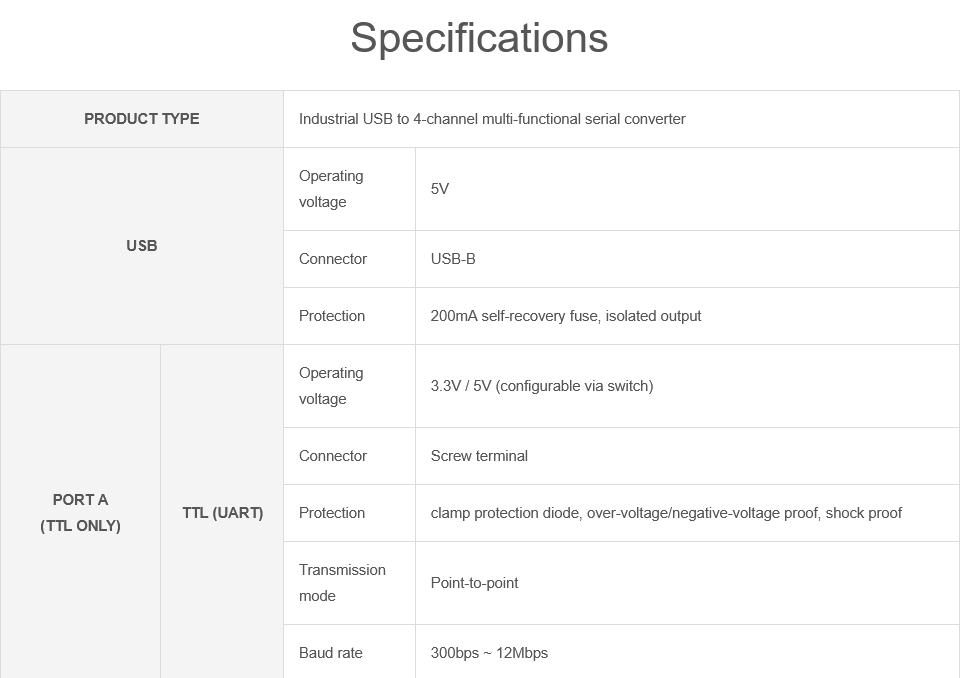This screenshot has width=960, height=678.
Task: Click the 5V operating voltage value
Action: point(440,189)
